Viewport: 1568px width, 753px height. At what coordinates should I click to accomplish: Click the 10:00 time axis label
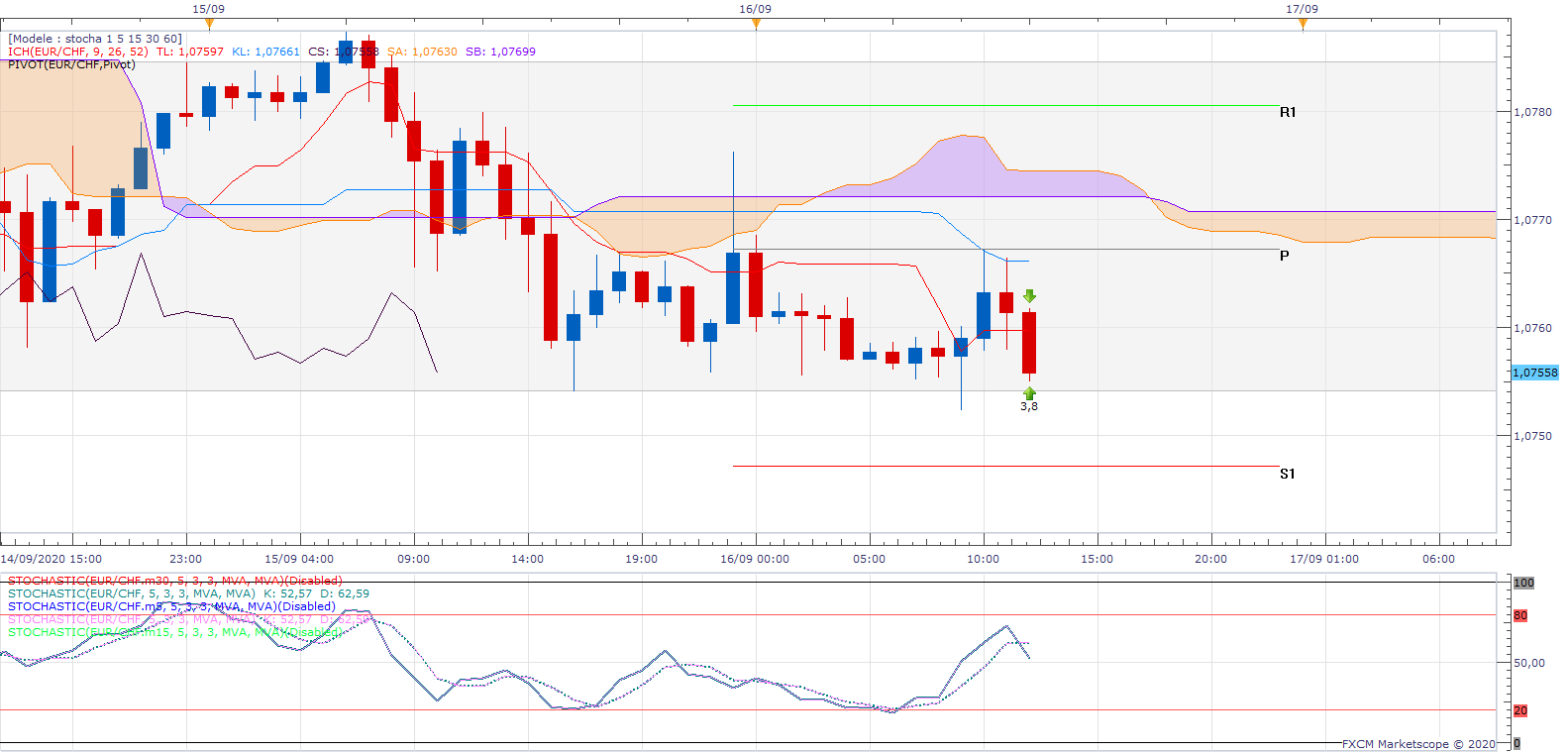pyautogui.click(x=984, y=559)
